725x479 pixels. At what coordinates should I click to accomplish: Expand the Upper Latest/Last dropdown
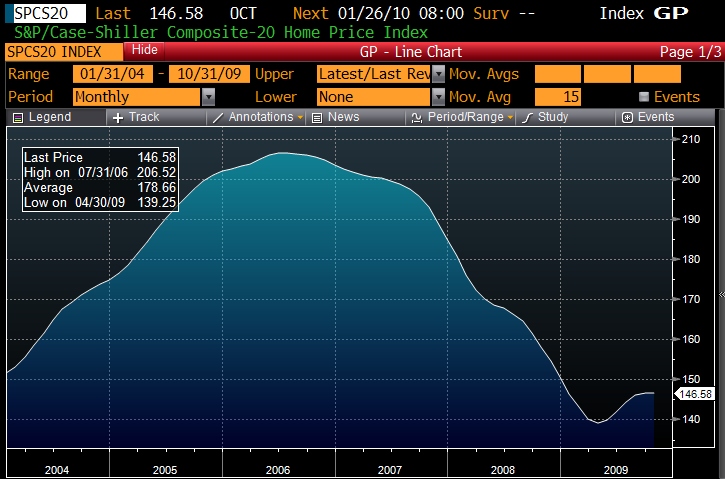click(438, 75)
